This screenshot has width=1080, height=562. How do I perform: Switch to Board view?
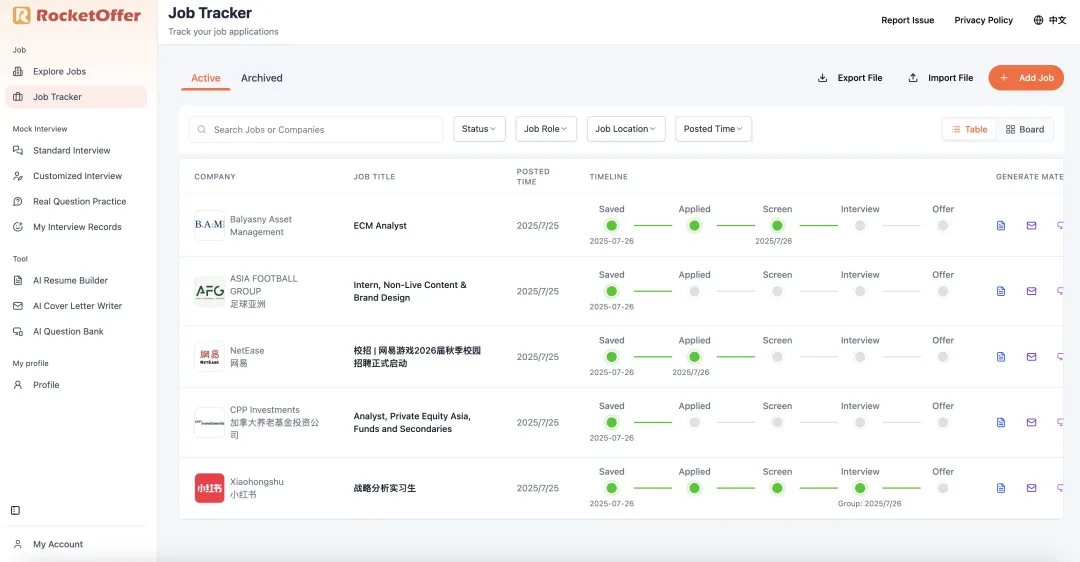pyautogui.click(x=1025, y=129)
